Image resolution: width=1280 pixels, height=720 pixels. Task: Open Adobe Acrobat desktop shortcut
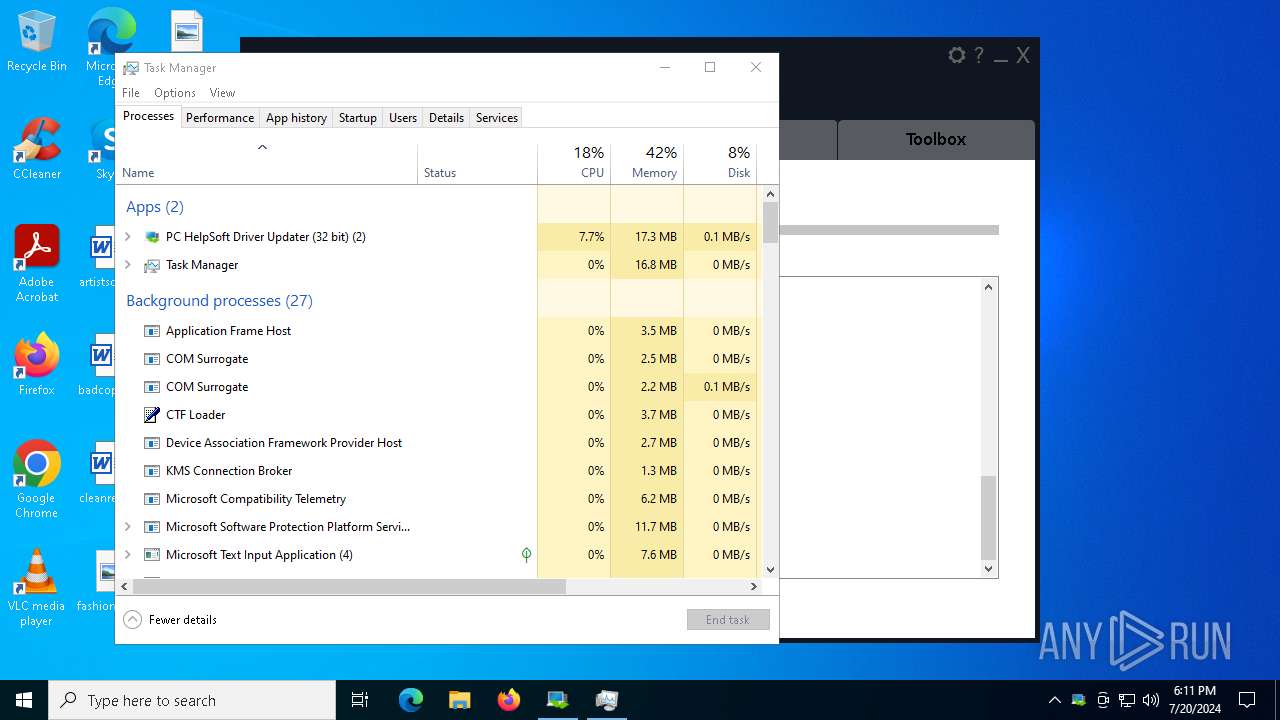click(37, 264)
